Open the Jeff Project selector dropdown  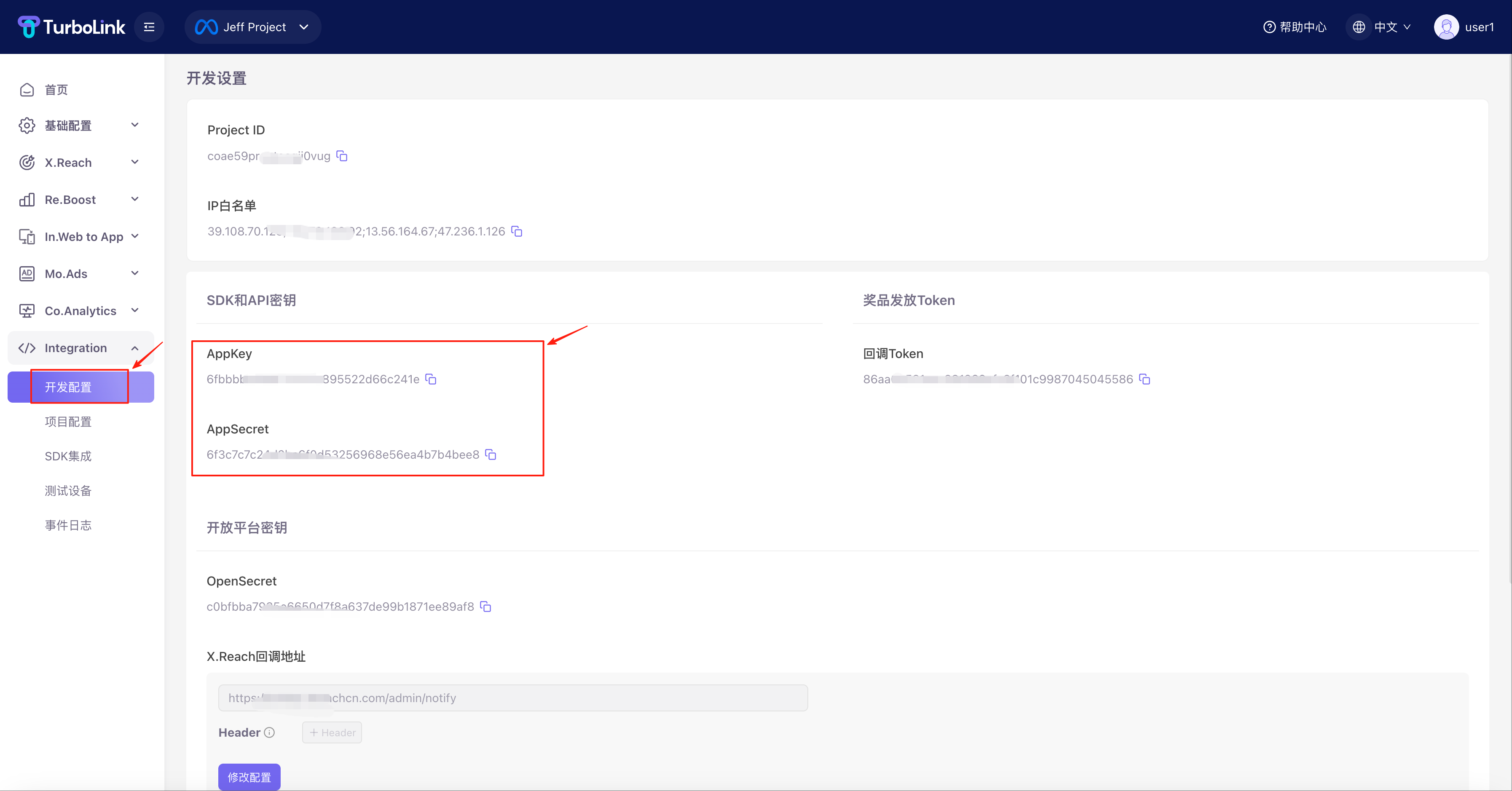pos(252,27)
